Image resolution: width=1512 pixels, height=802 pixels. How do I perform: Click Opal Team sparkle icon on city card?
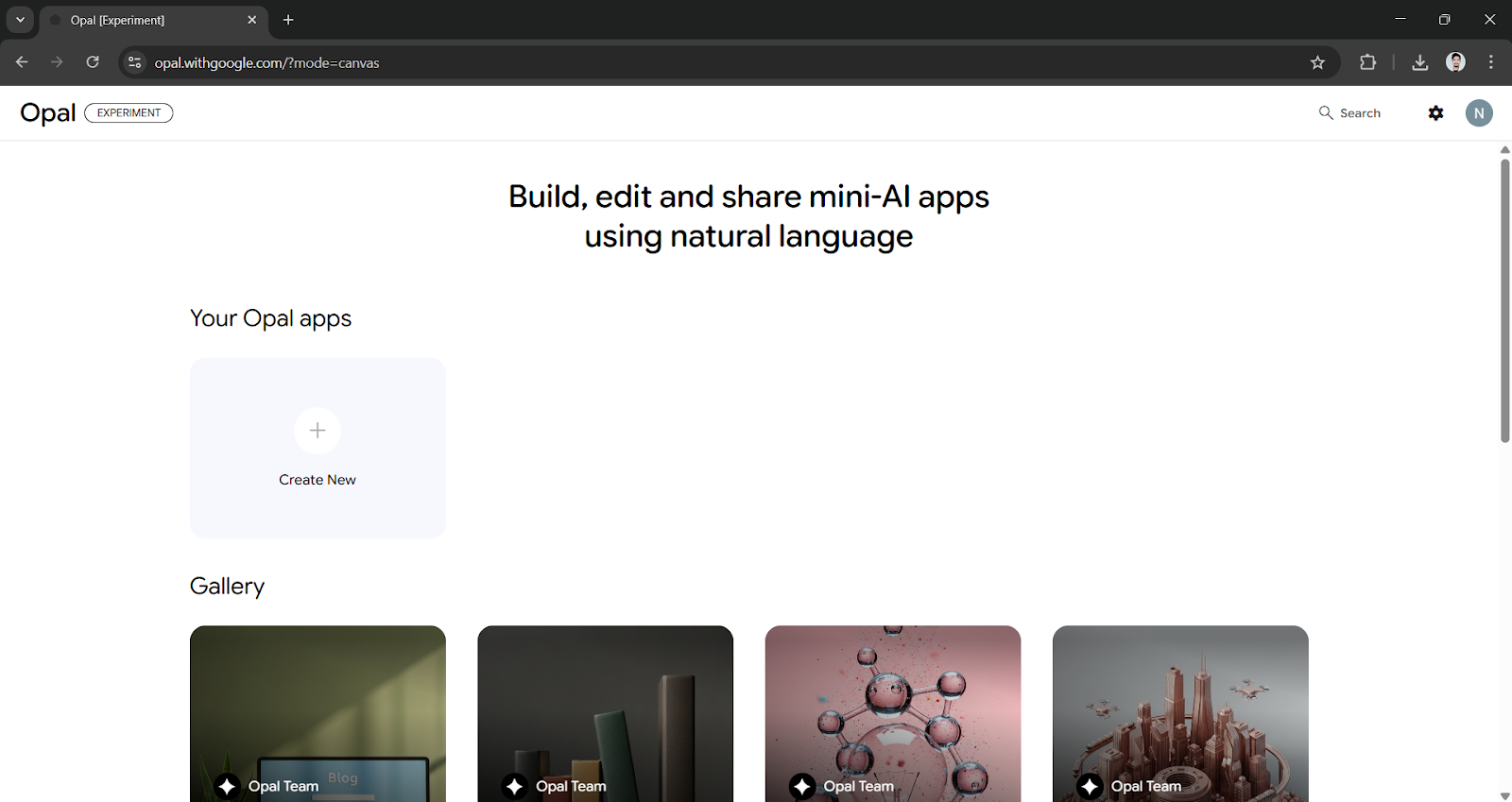[x=1090, y=786]
